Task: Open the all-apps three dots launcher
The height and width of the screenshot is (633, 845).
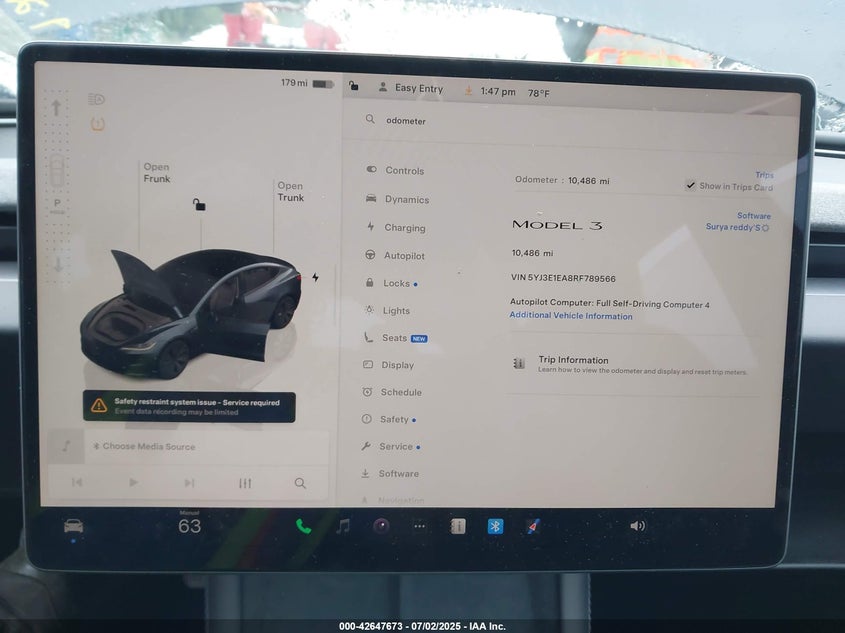Action: click(x=420, y=526)
